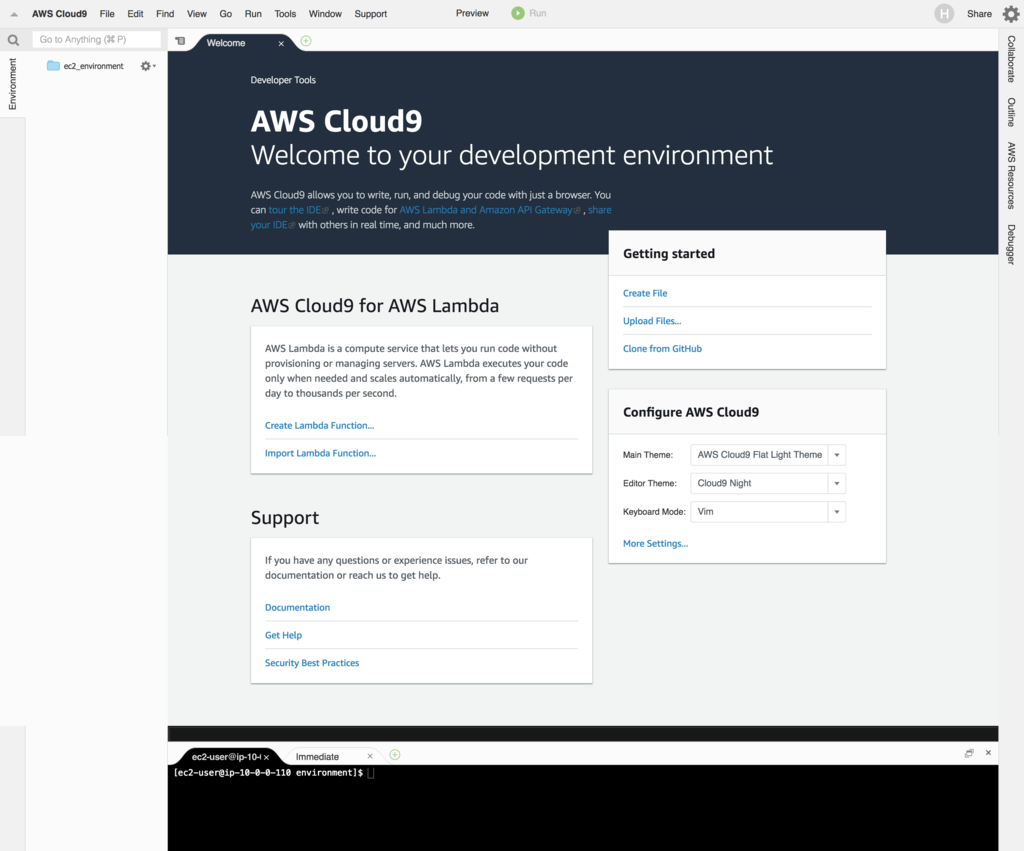Click the search magnifier icon in left sidebar

[13, 40]
